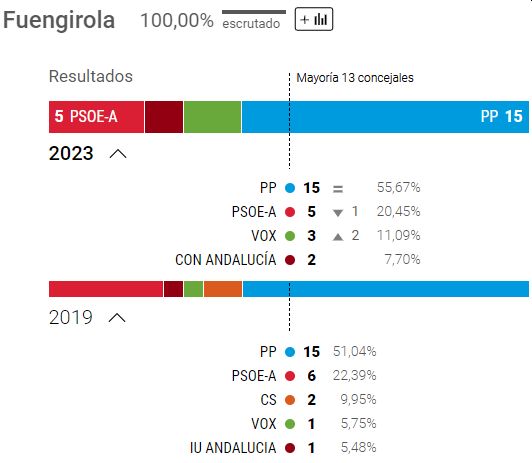Click the dark red CON ANDALUCÍA dot

290,260
